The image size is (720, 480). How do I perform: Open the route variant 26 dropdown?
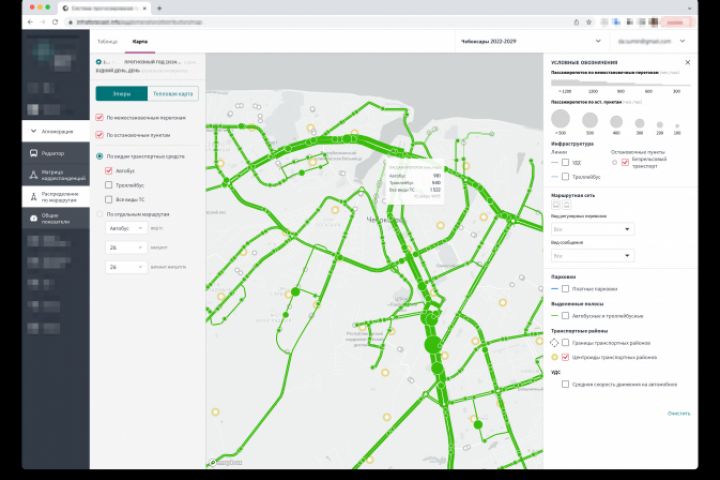pyautogui.click(x=126, y=267)
